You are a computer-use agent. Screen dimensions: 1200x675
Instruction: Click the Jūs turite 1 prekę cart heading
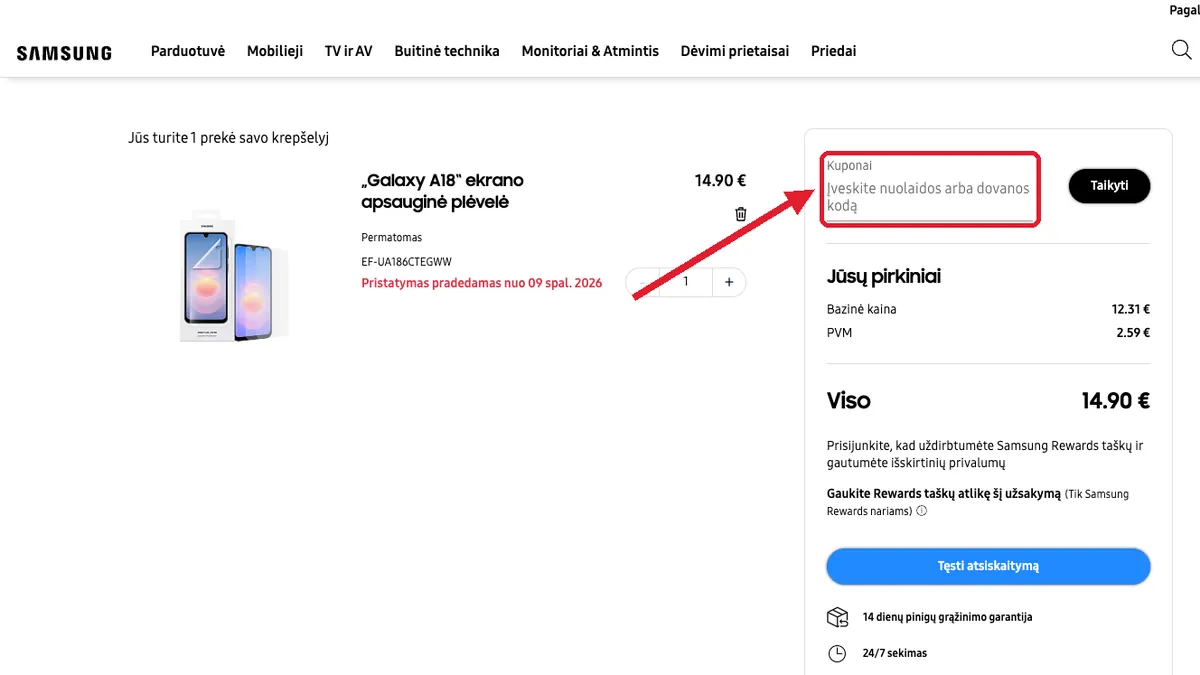pos(229,138)
